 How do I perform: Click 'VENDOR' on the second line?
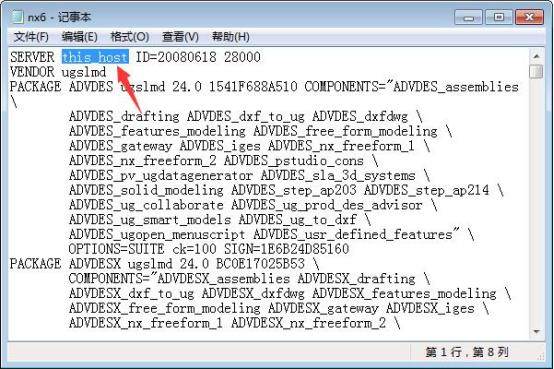pos(32,72)
